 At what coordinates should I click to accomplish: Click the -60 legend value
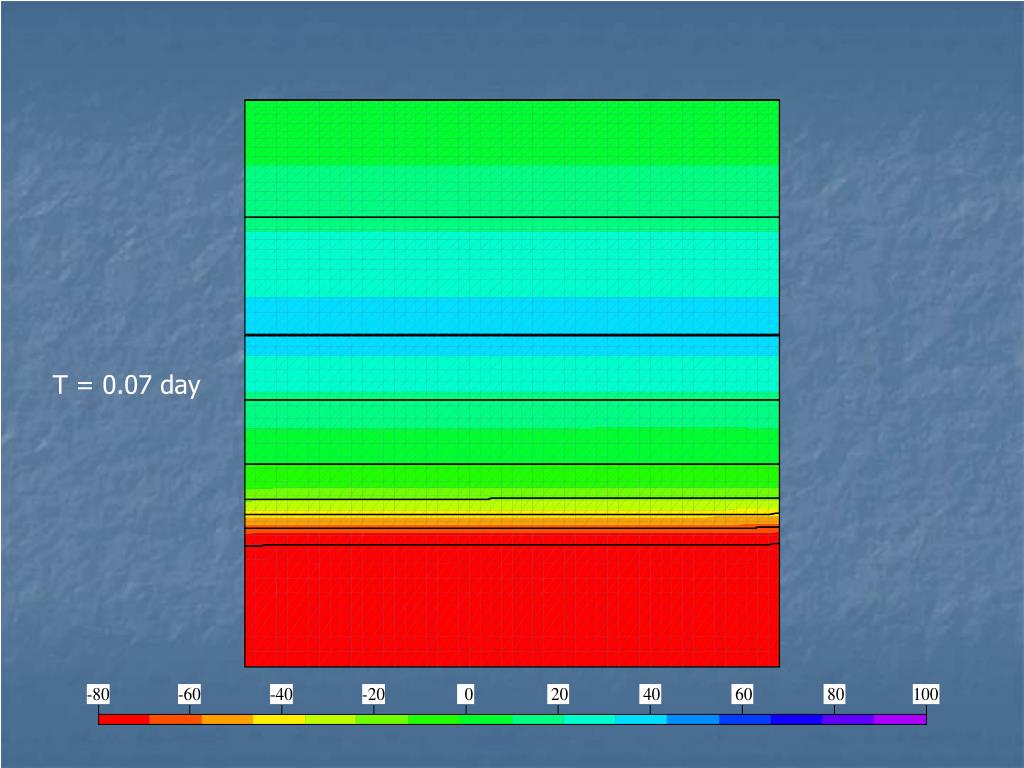pos(189,694)
